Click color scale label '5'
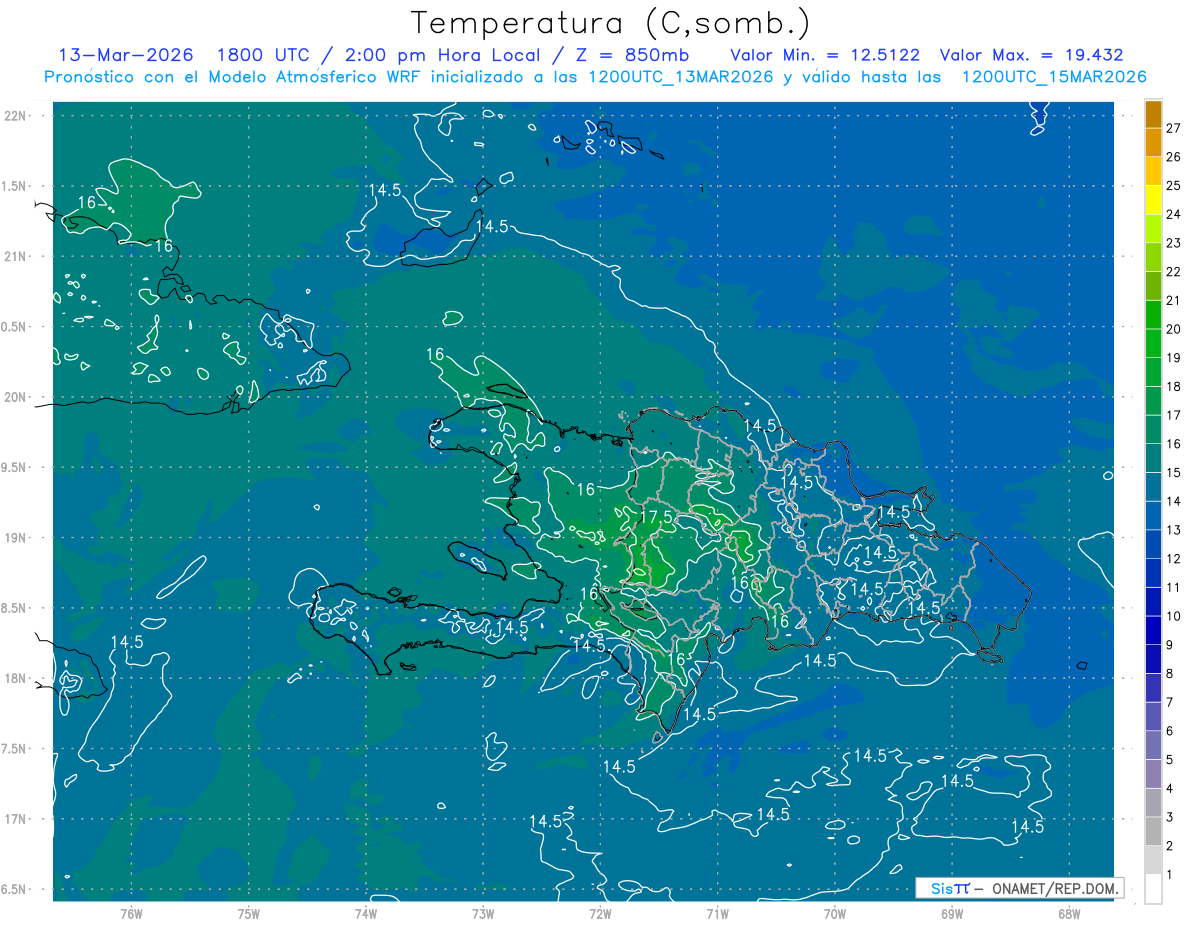The height and width of the screenshot is (927, 1200). coord(1170,760)
